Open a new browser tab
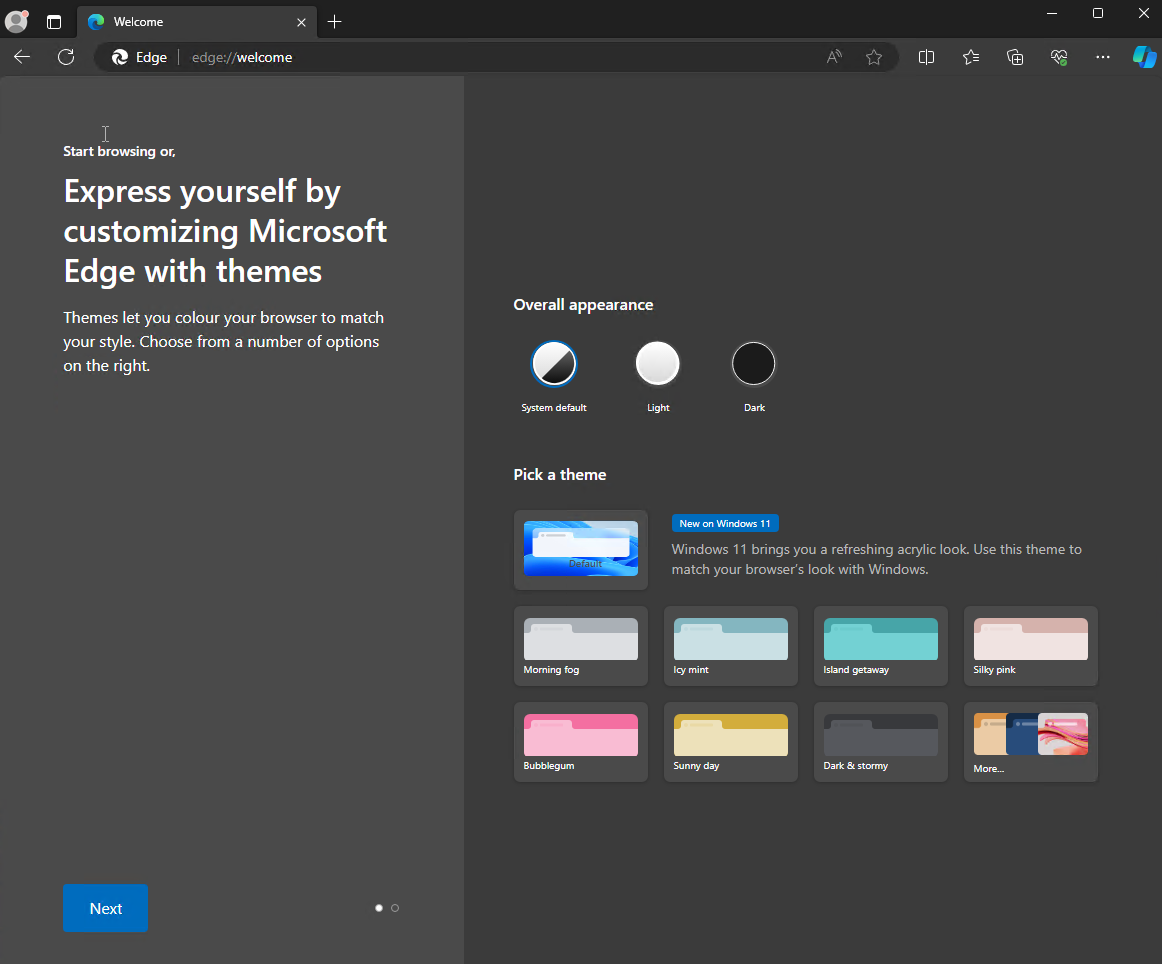The width and height of the screenshot is (1162, 964). tap(334, 21)
